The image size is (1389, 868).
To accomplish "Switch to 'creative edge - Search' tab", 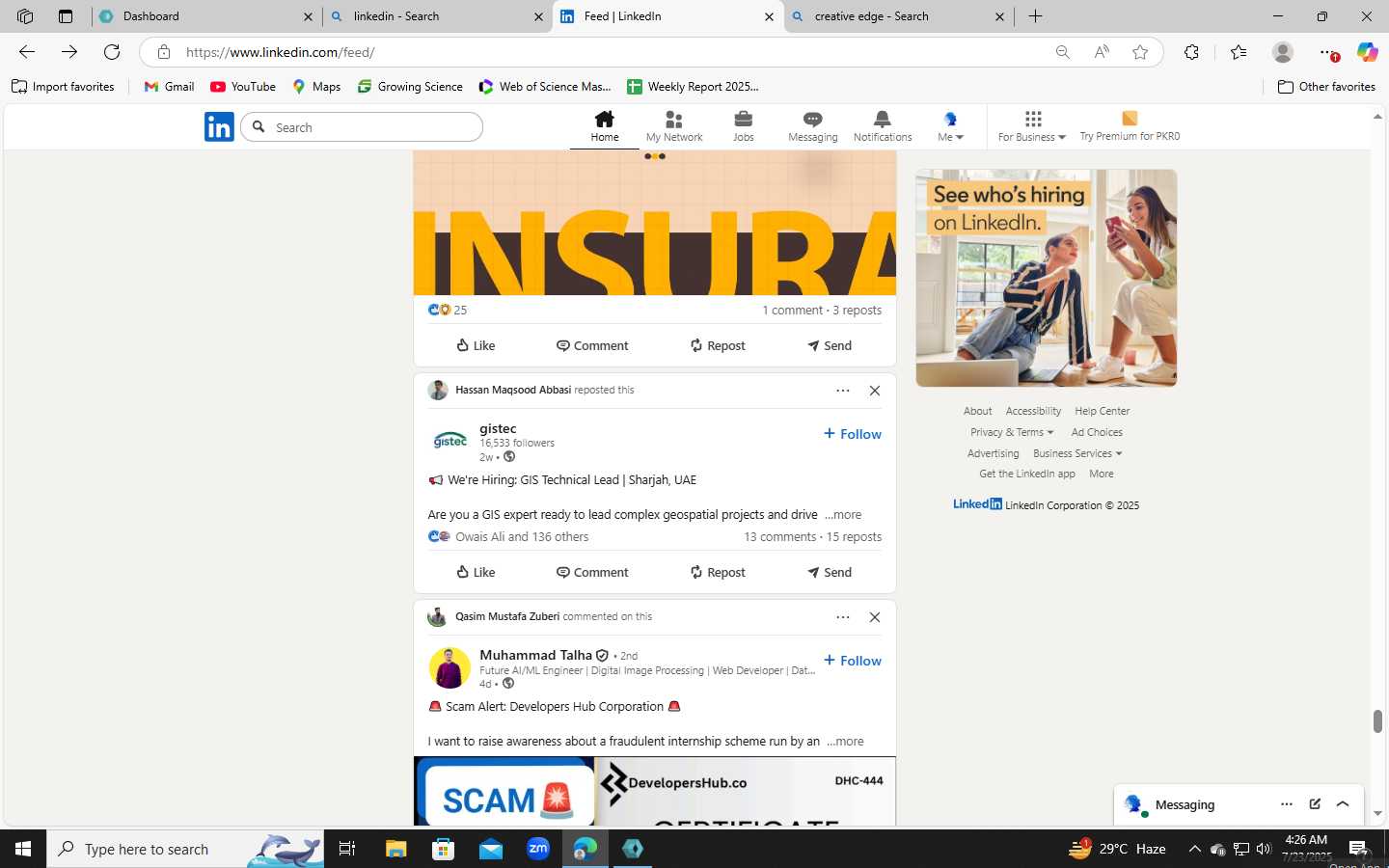I will coord(898,16).
